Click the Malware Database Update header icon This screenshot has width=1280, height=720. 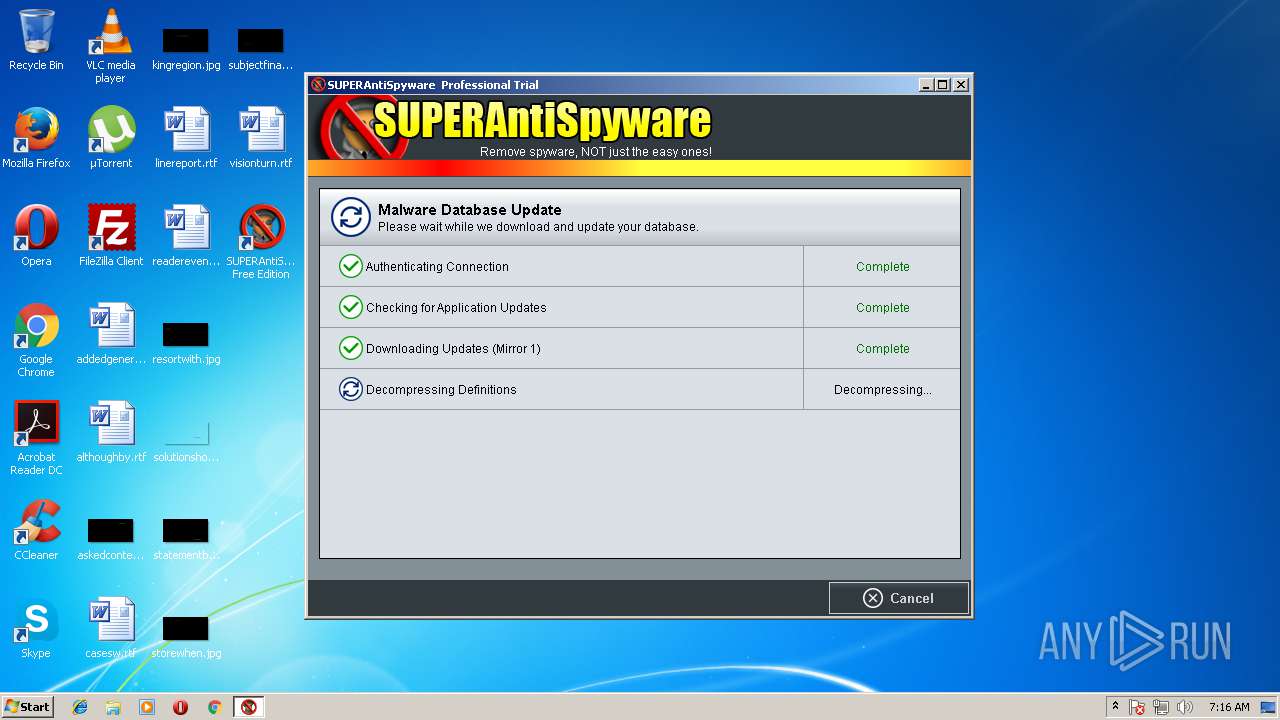click(x=350, y=217)
